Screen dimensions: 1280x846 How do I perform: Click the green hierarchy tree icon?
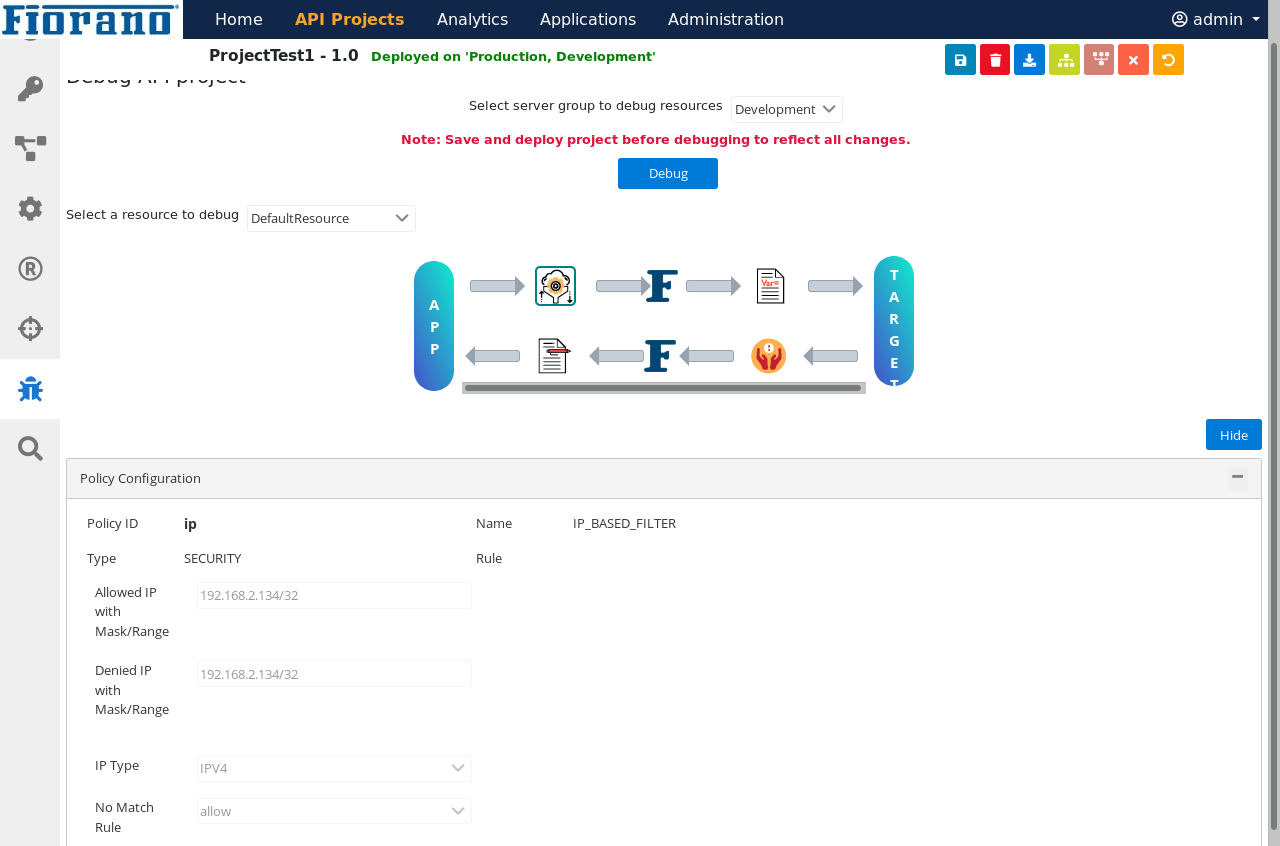point(1064,60)
